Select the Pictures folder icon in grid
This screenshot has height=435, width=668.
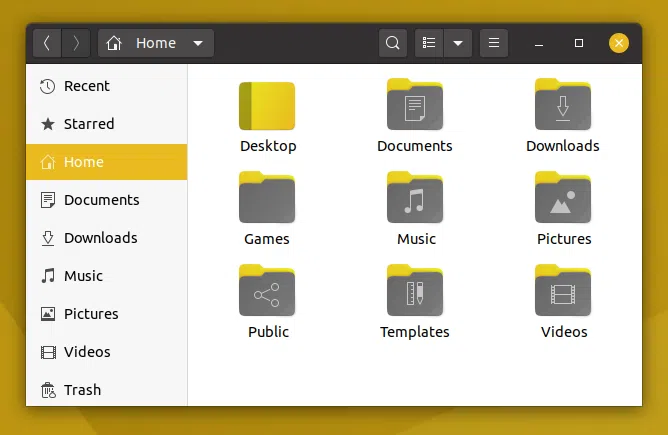pyautogui.click(x=563, y=198)
